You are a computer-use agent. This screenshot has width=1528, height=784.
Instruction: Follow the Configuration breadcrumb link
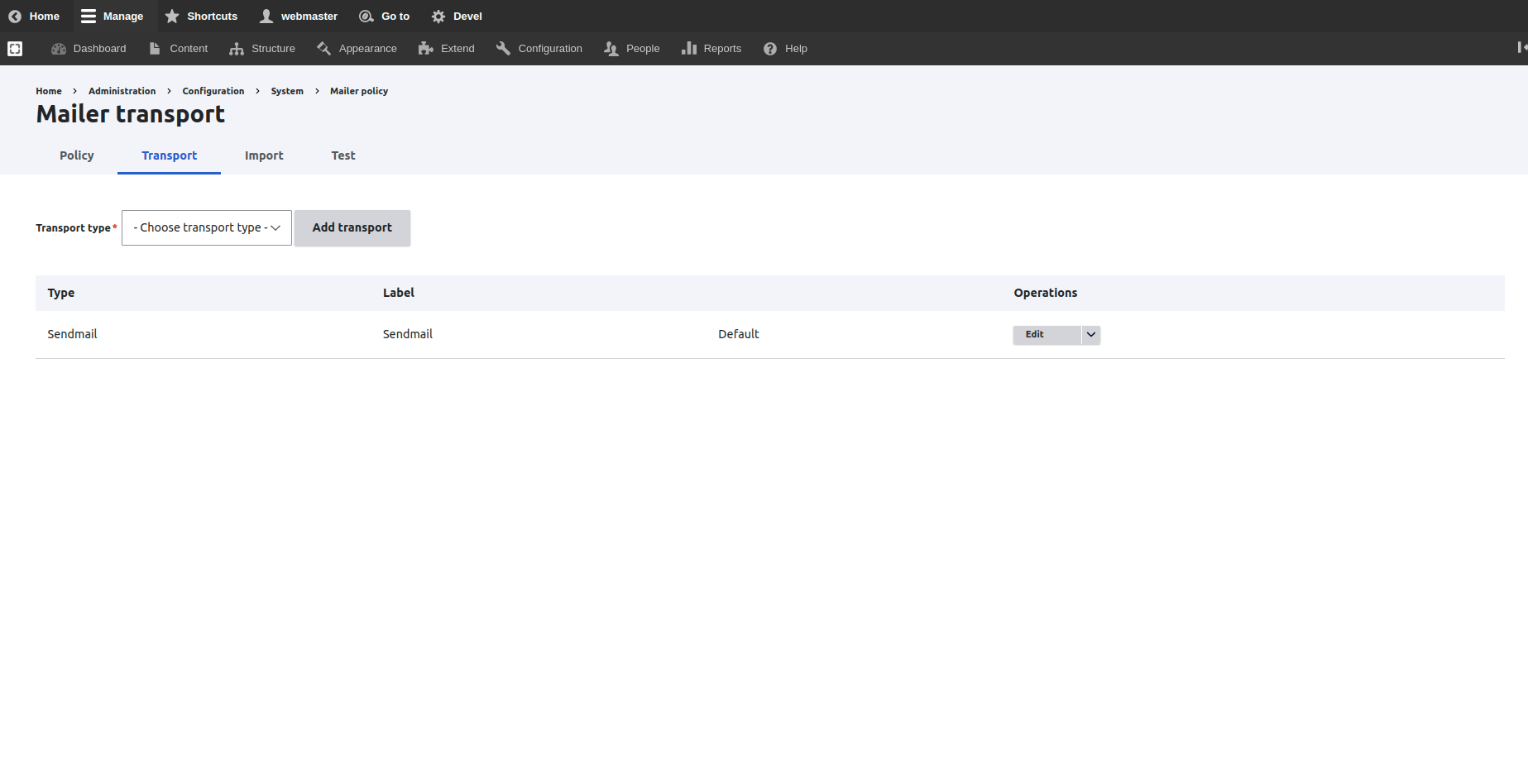(x=213, y=91)
